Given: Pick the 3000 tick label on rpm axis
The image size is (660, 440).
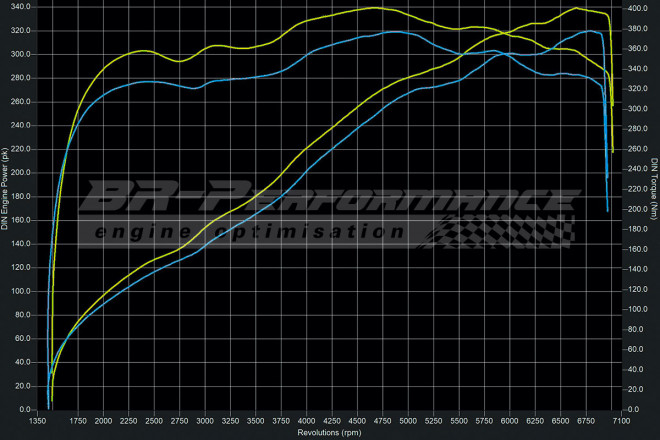Looking at the screenshot, I should (206, 421).
